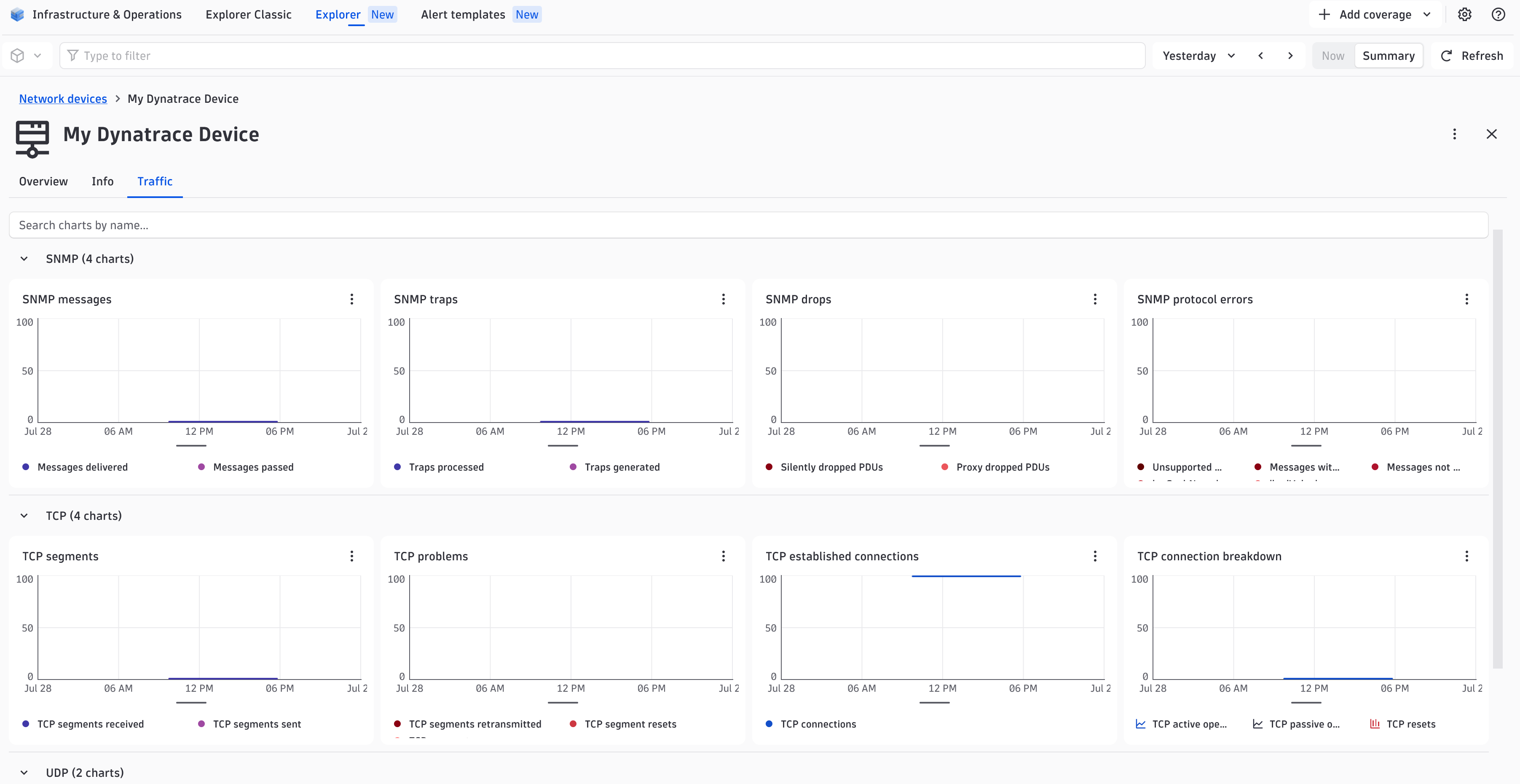Viewport: 1520px width, 784px height.
Task: Switch to the Info tab
Action: click(103, 182)
